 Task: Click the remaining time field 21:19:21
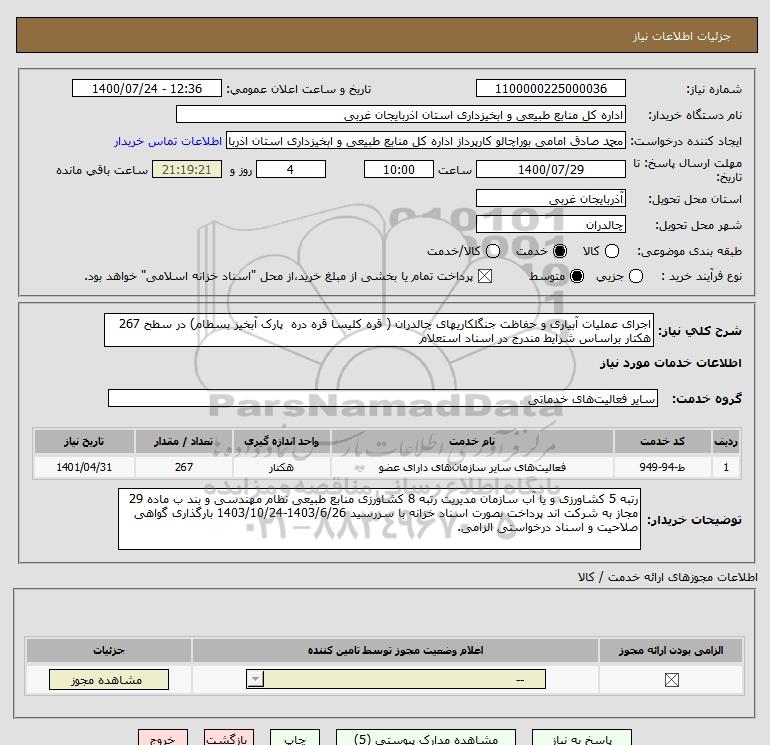point(187,169)
